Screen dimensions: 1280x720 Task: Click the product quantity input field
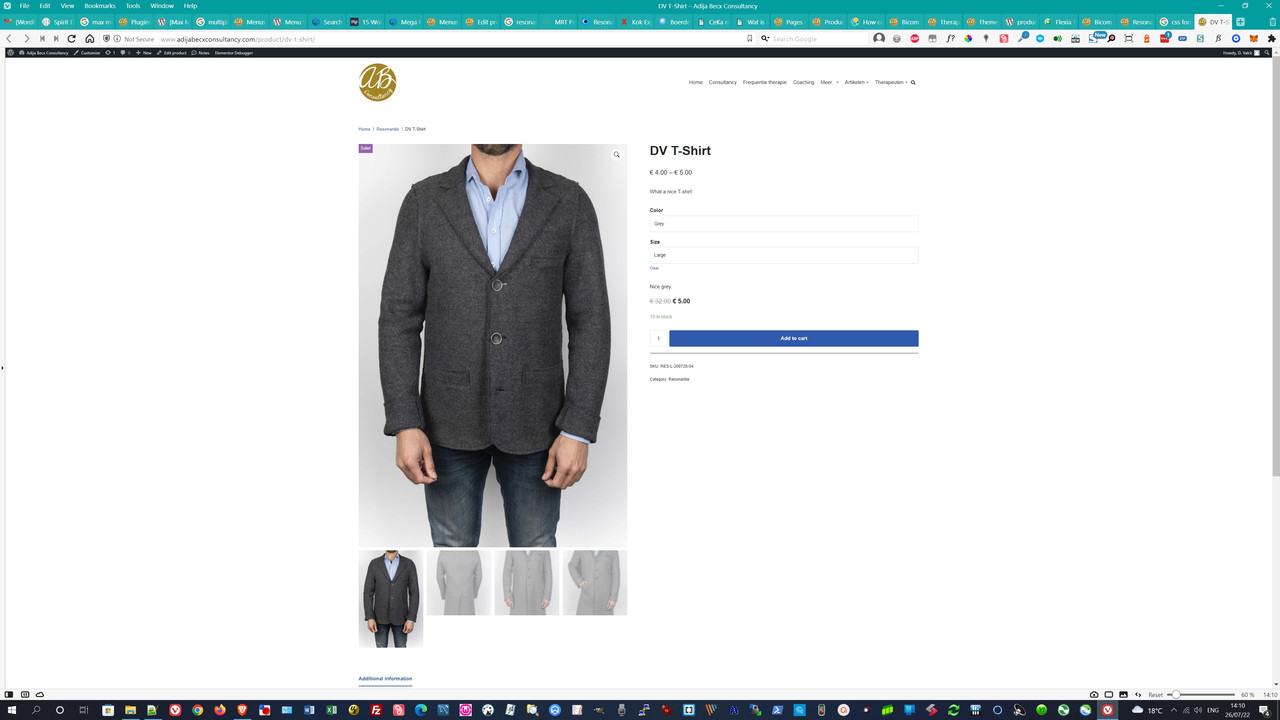tap(658, 338)
